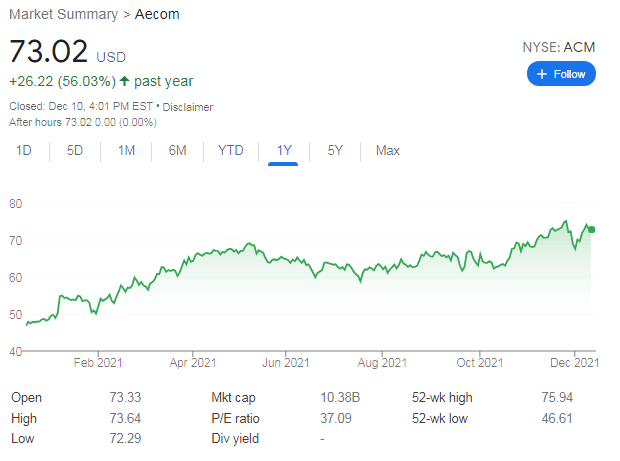Open the Disclaimer link
The width and height of the screenshot is (620, 461).
pos(187,107)
